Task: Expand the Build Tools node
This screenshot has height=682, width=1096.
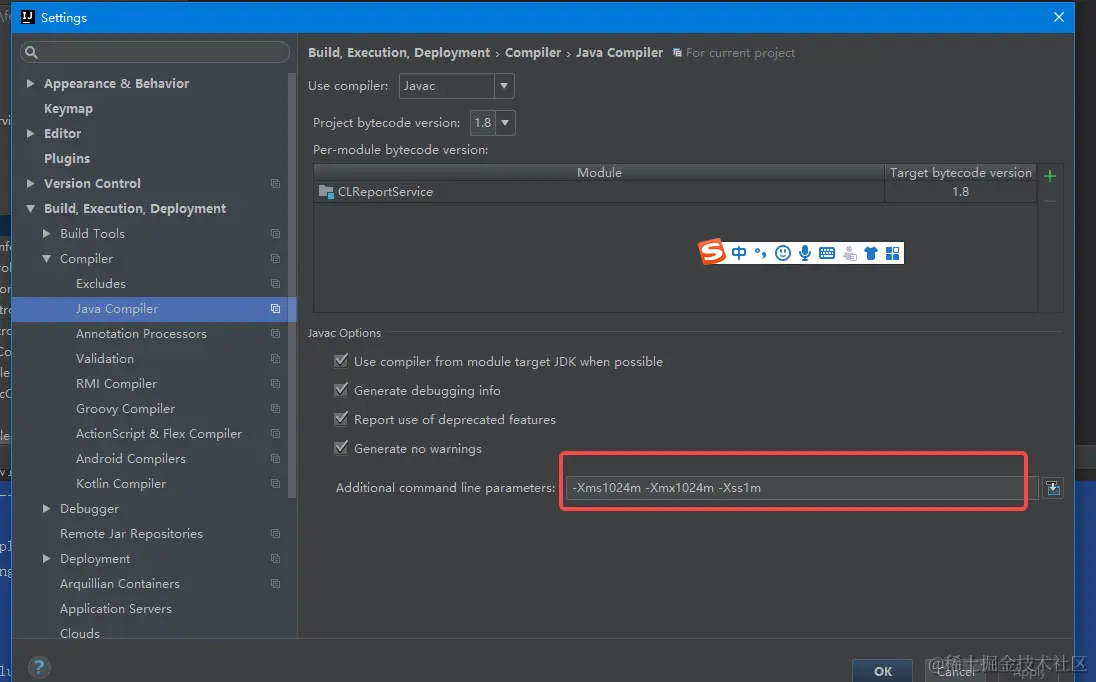Action: [x=46, y=233]
